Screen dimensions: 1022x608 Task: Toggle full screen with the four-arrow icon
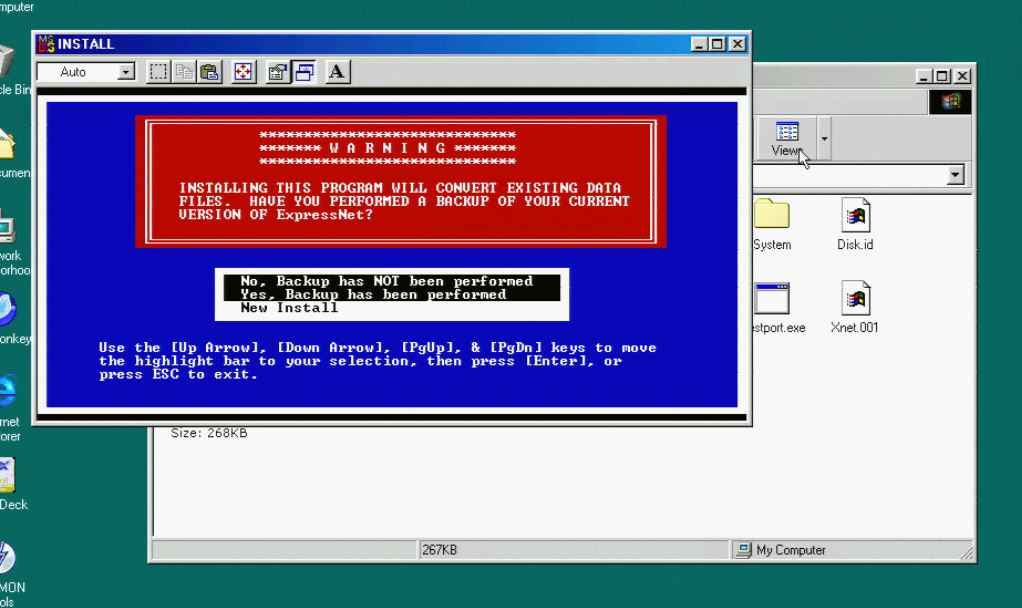click(243, 72)
